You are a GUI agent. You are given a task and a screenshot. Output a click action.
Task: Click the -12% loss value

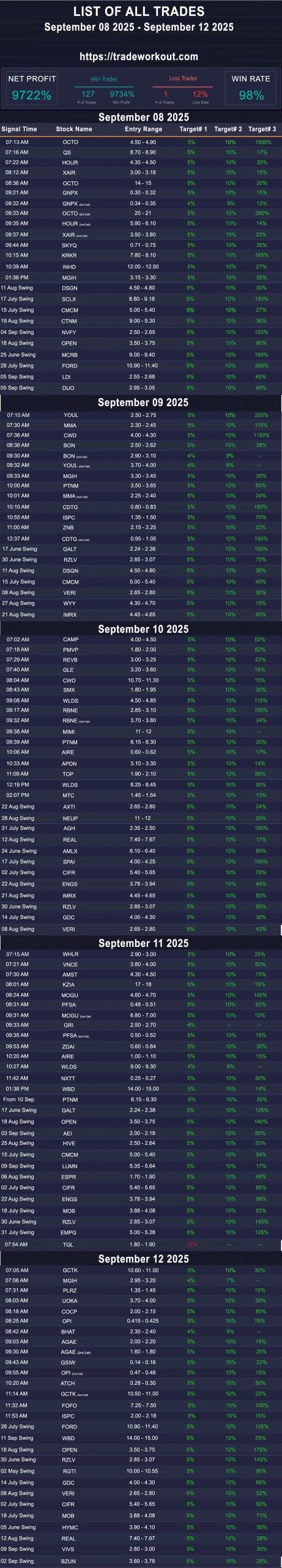click(x=191, y=1245)
